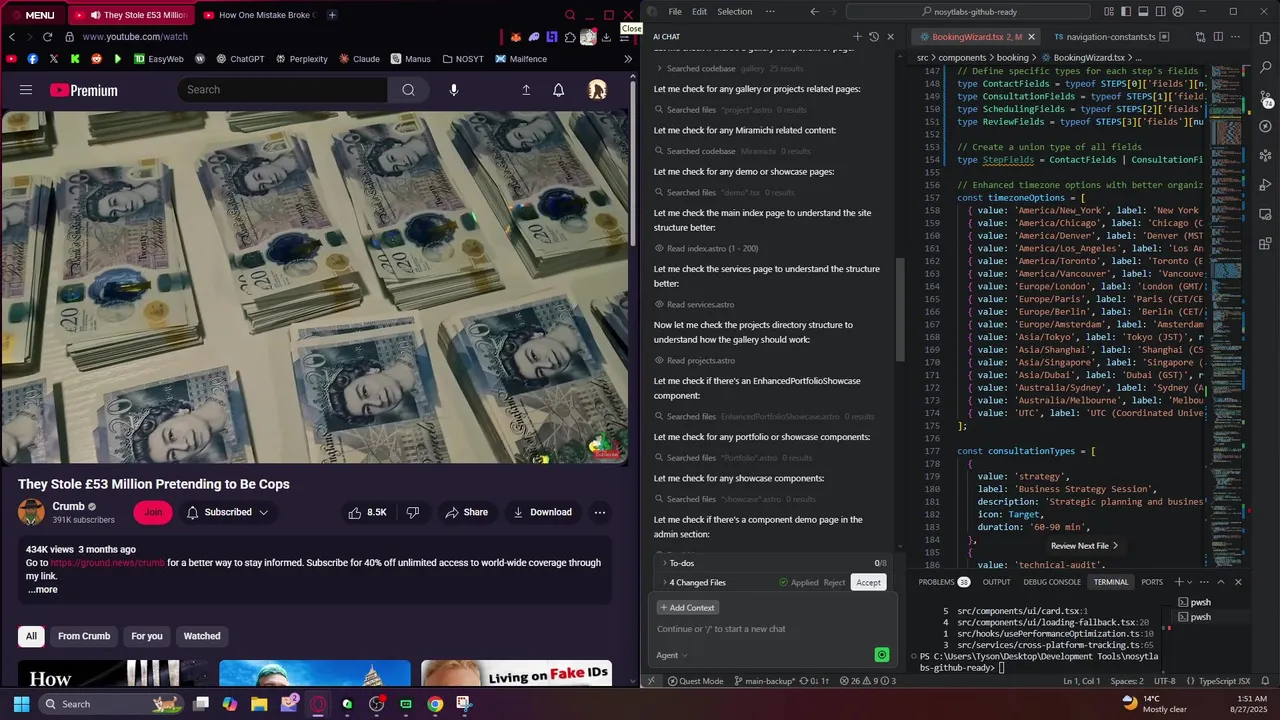Click the Add Context button
This screenshot has height=720, width=1280.
coord(687,608)
